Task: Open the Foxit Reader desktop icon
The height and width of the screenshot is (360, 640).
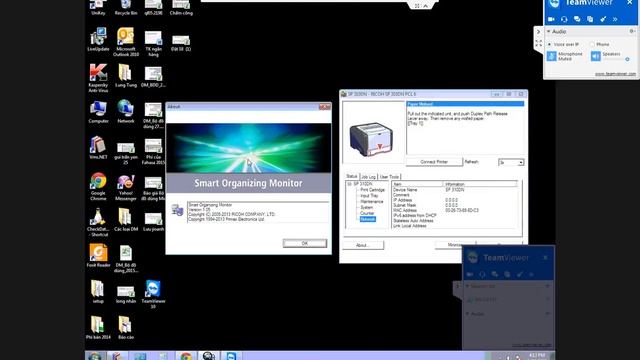Action: pos(98,256)
